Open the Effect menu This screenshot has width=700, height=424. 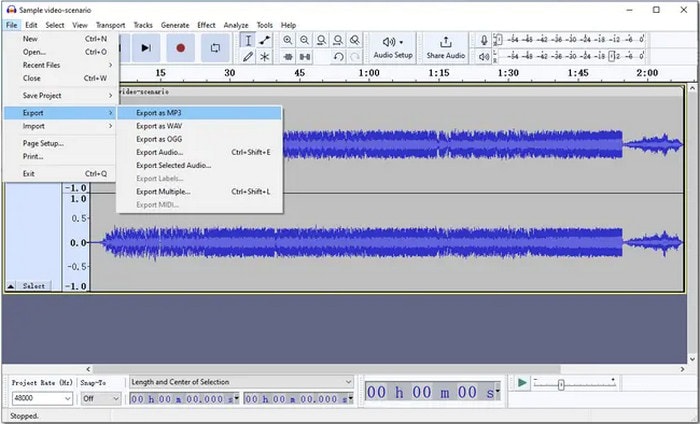(206, 25)
